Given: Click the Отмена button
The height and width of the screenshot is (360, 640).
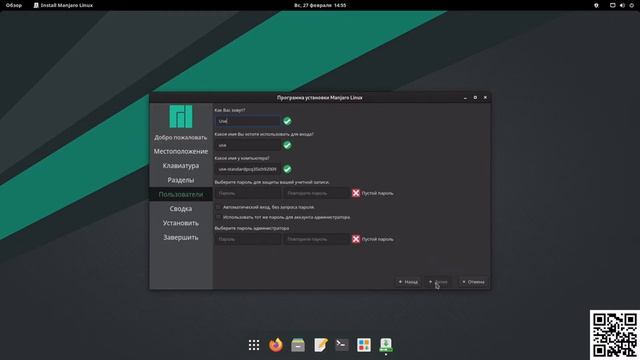Looking at the screenshot, I should point(473,282).
